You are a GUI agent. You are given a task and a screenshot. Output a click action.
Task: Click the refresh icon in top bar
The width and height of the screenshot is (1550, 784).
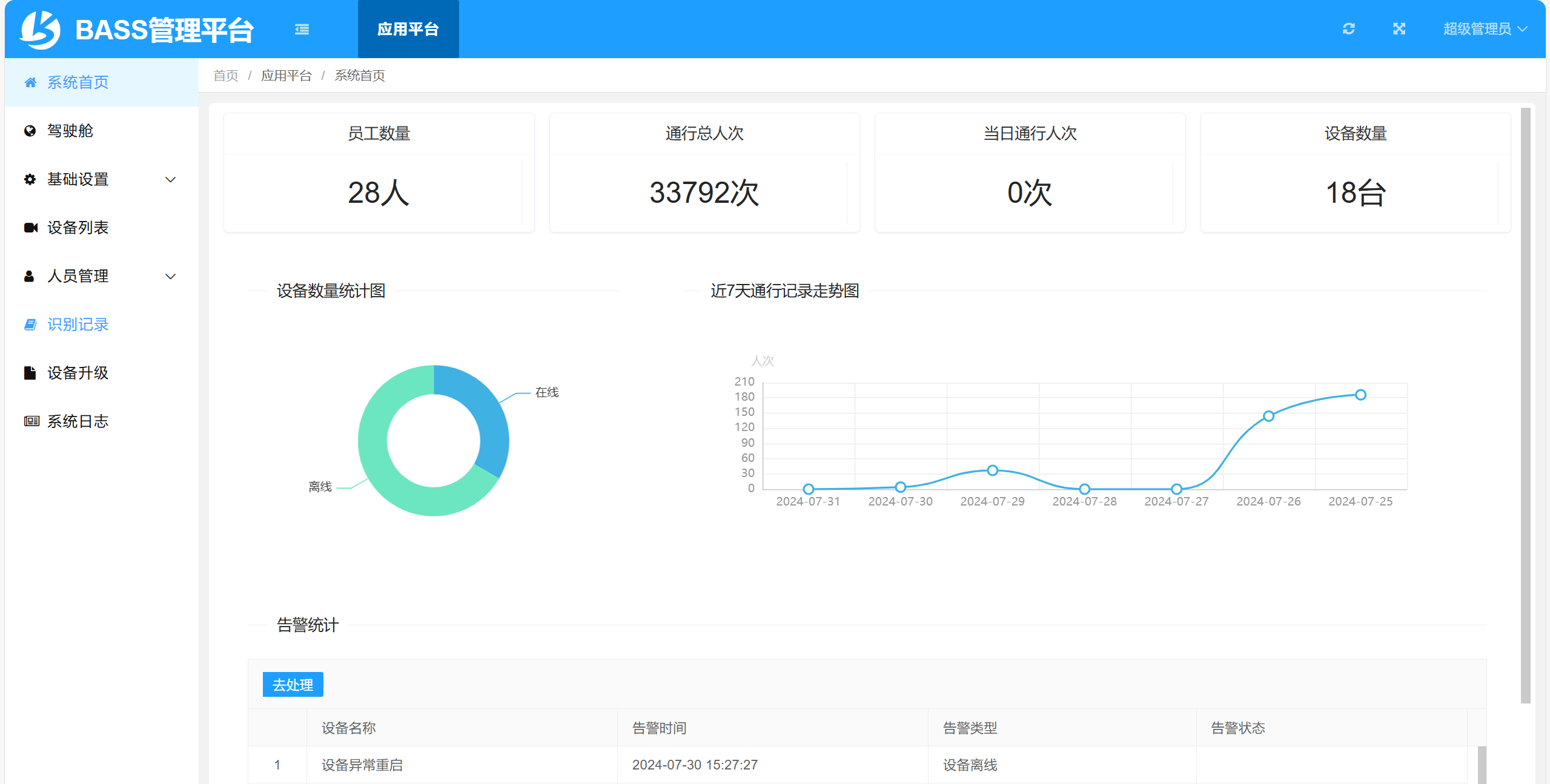coord(1348,28)
